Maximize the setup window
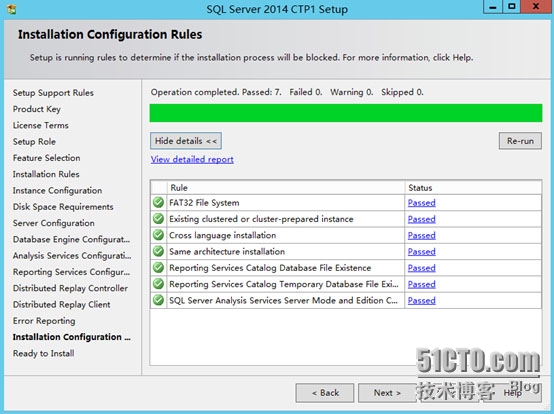Image resolution: width=554 pixels, height=414 pixels. tap(512, 6)
